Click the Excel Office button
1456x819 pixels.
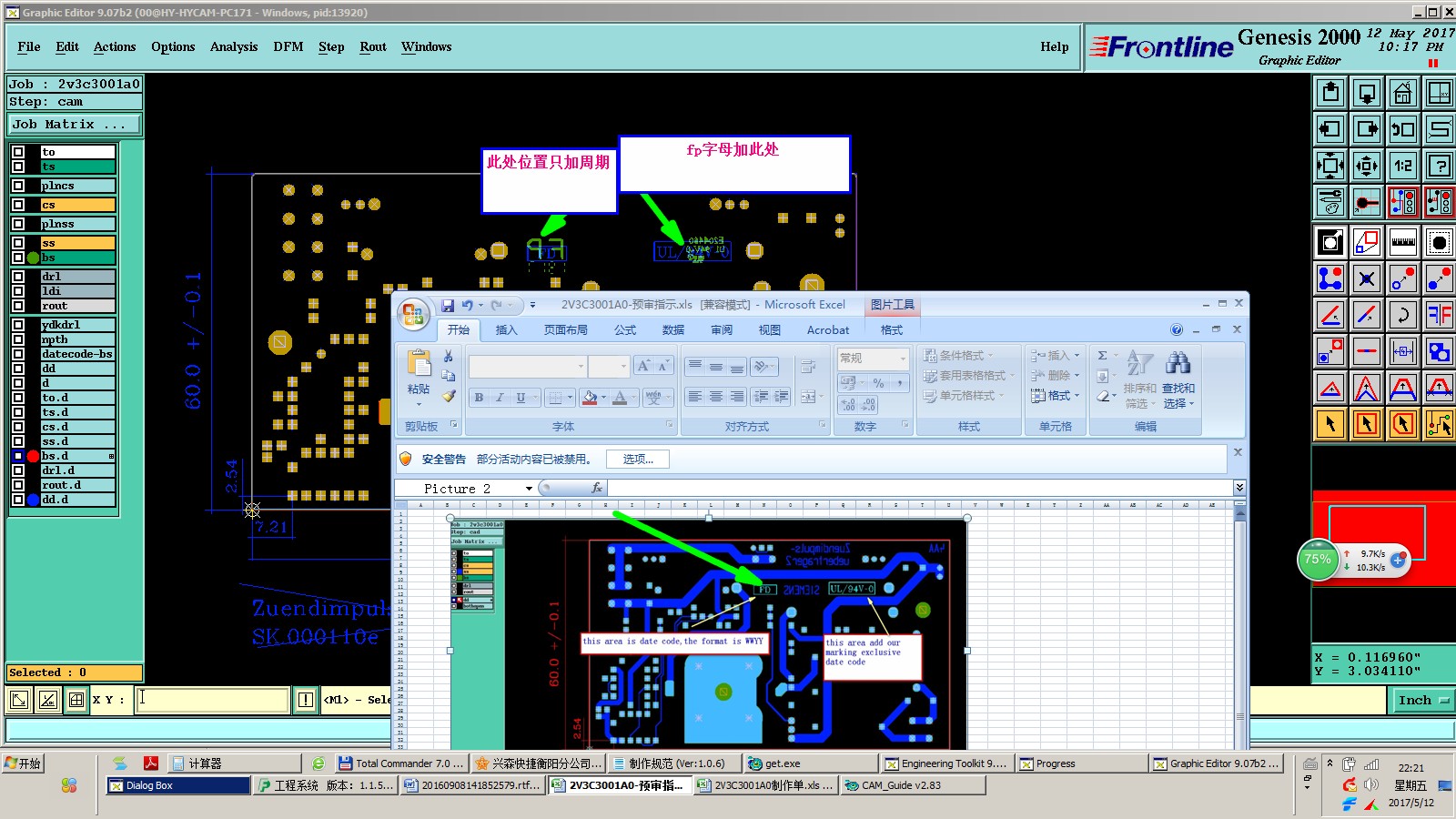[413, 314]
